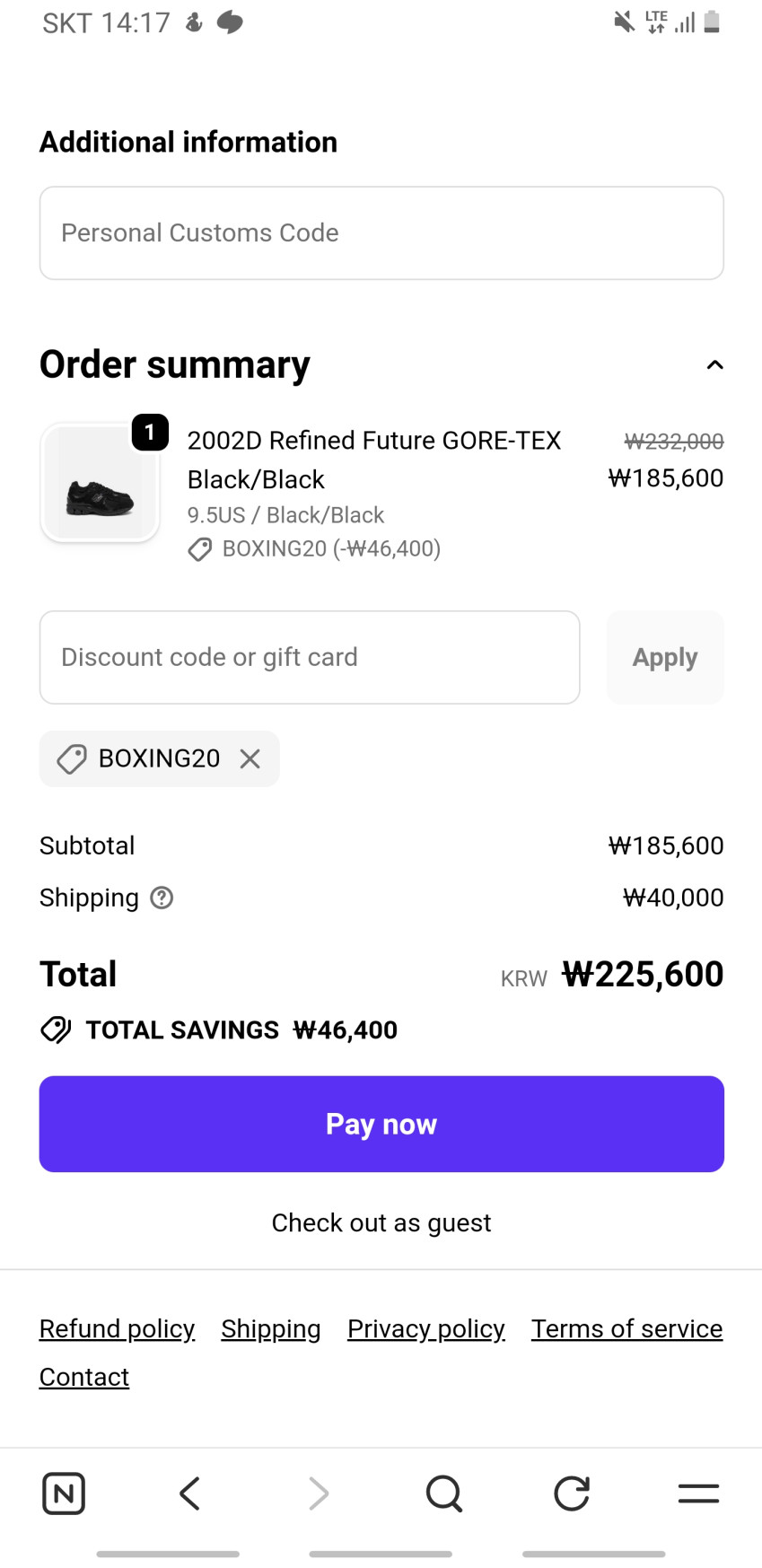Screen dimensions: 762x1568
Task: Open the Shipping policy footer link
Action: click(x=271, y=1328)
